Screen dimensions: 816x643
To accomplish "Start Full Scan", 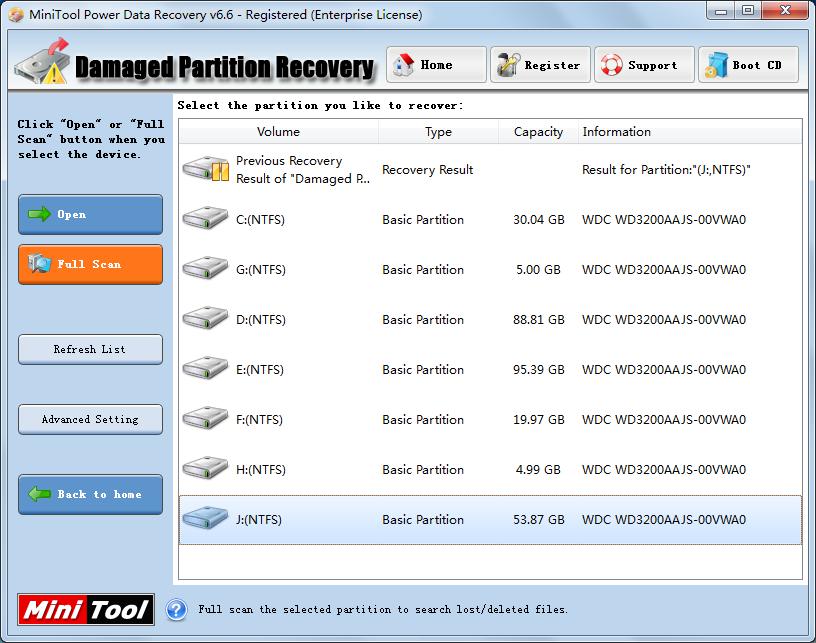I will (x=91, y=264).
